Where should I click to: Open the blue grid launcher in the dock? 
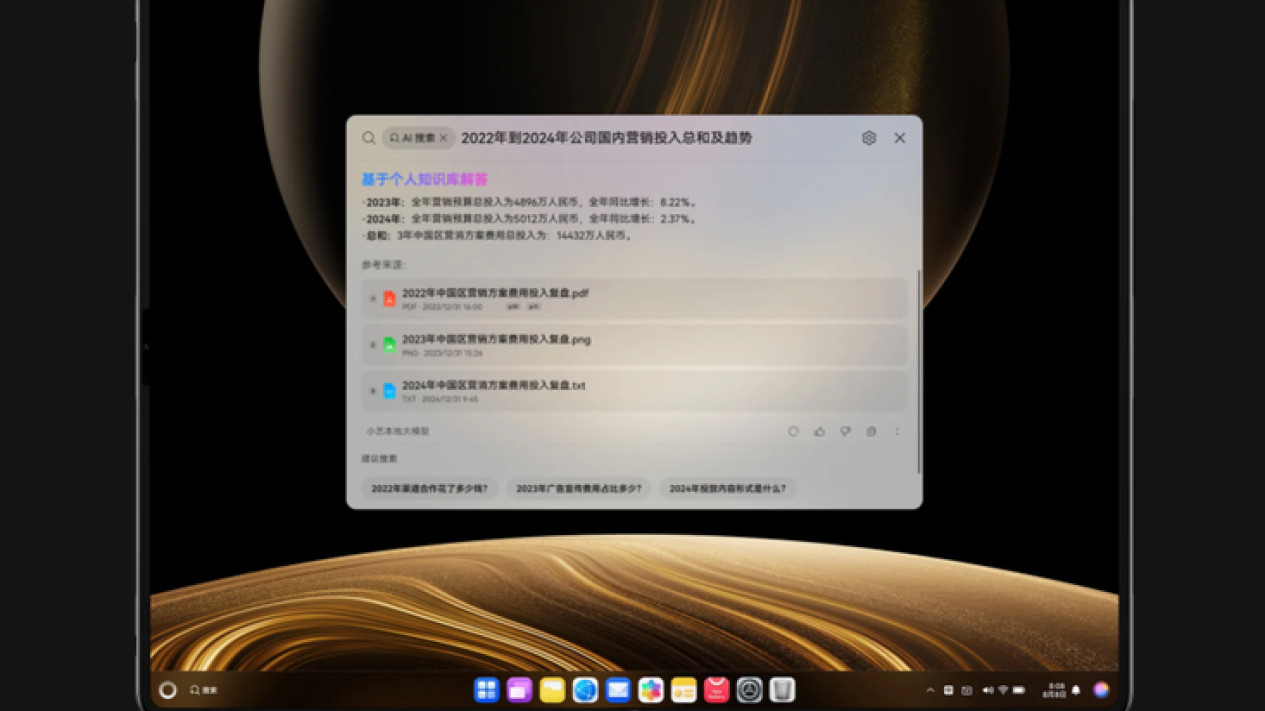tap(487, 690)
